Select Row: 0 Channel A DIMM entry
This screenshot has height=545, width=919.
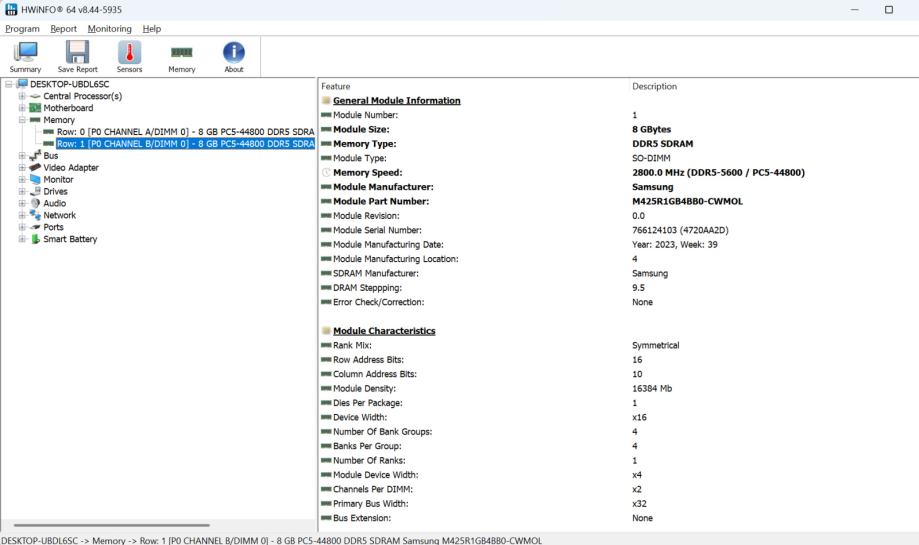(x=185, y=132)
